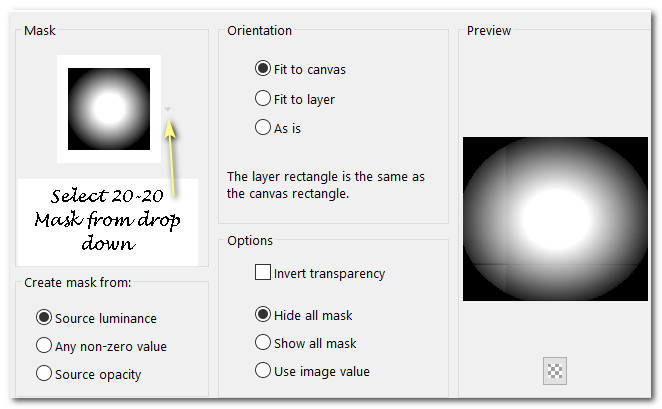Enable Invert transparency checkbox

pyautogui.click(x=263, y=272)
